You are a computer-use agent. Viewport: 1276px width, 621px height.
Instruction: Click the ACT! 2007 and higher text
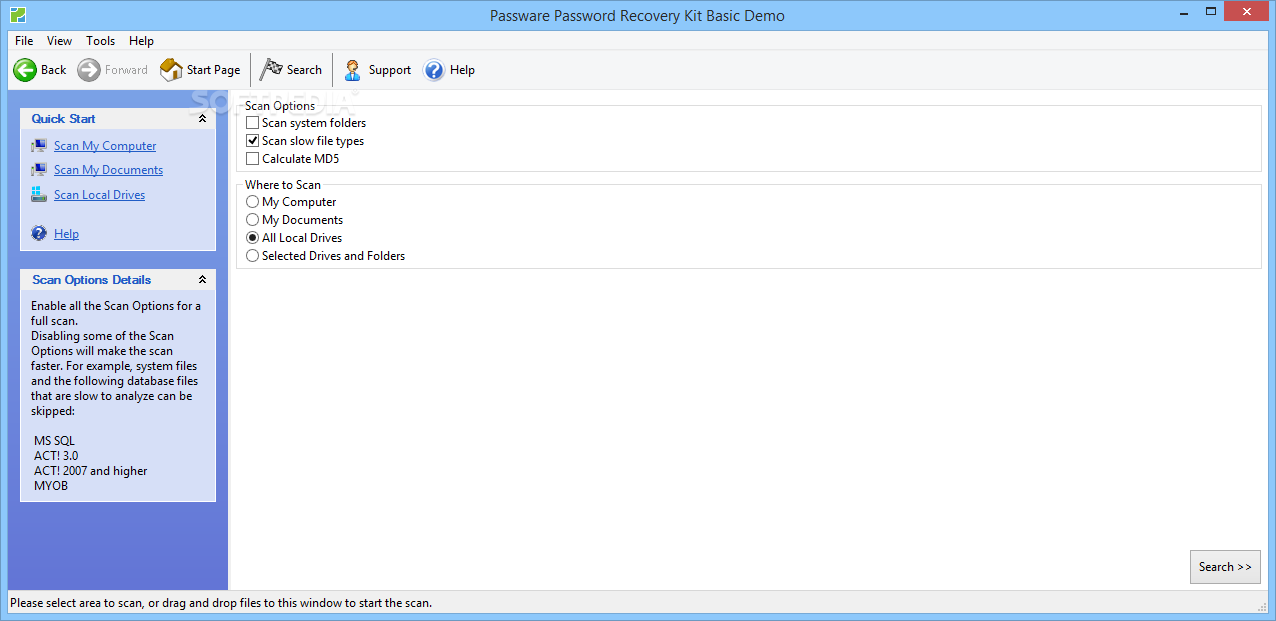click(91, 471)
